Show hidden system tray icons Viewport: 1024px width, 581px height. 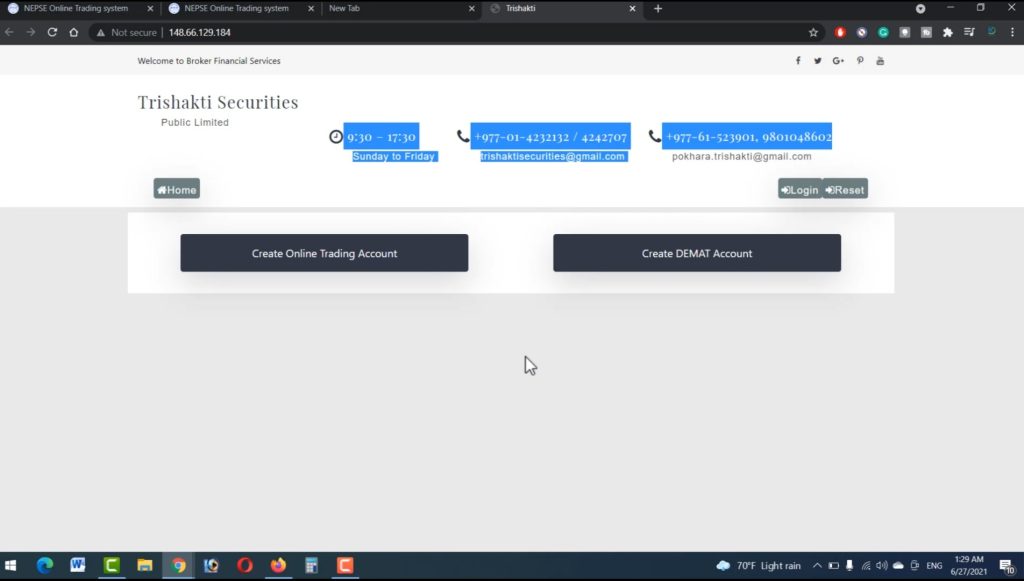tap(817, 565)
